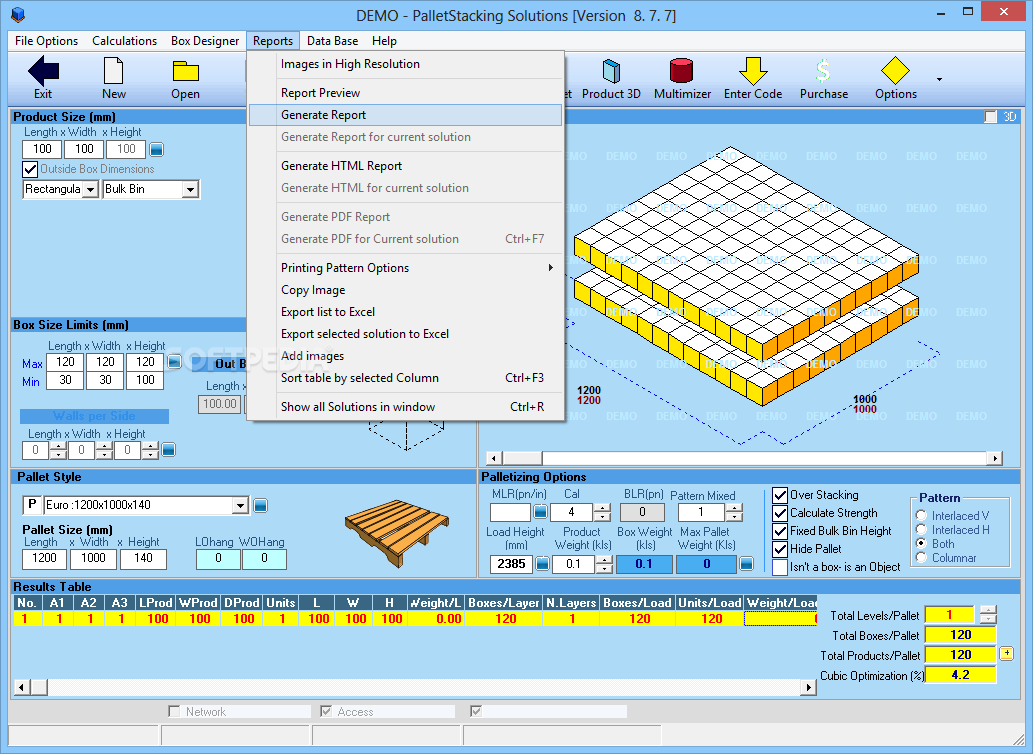This screenshot has width=1033, height=754.
Task: Click the yellow plus button beside Total Products/Pallet
Action: point(1007,654)
